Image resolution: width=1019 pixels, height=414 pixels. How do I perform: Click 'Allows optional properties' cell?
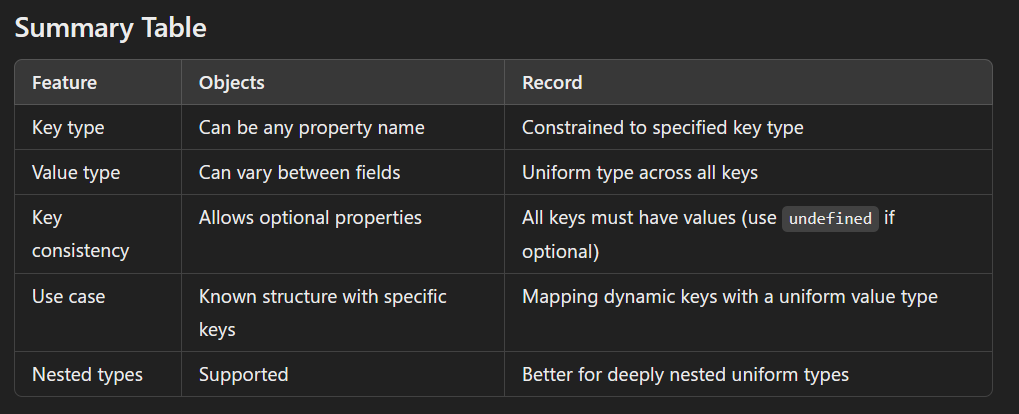310,218
